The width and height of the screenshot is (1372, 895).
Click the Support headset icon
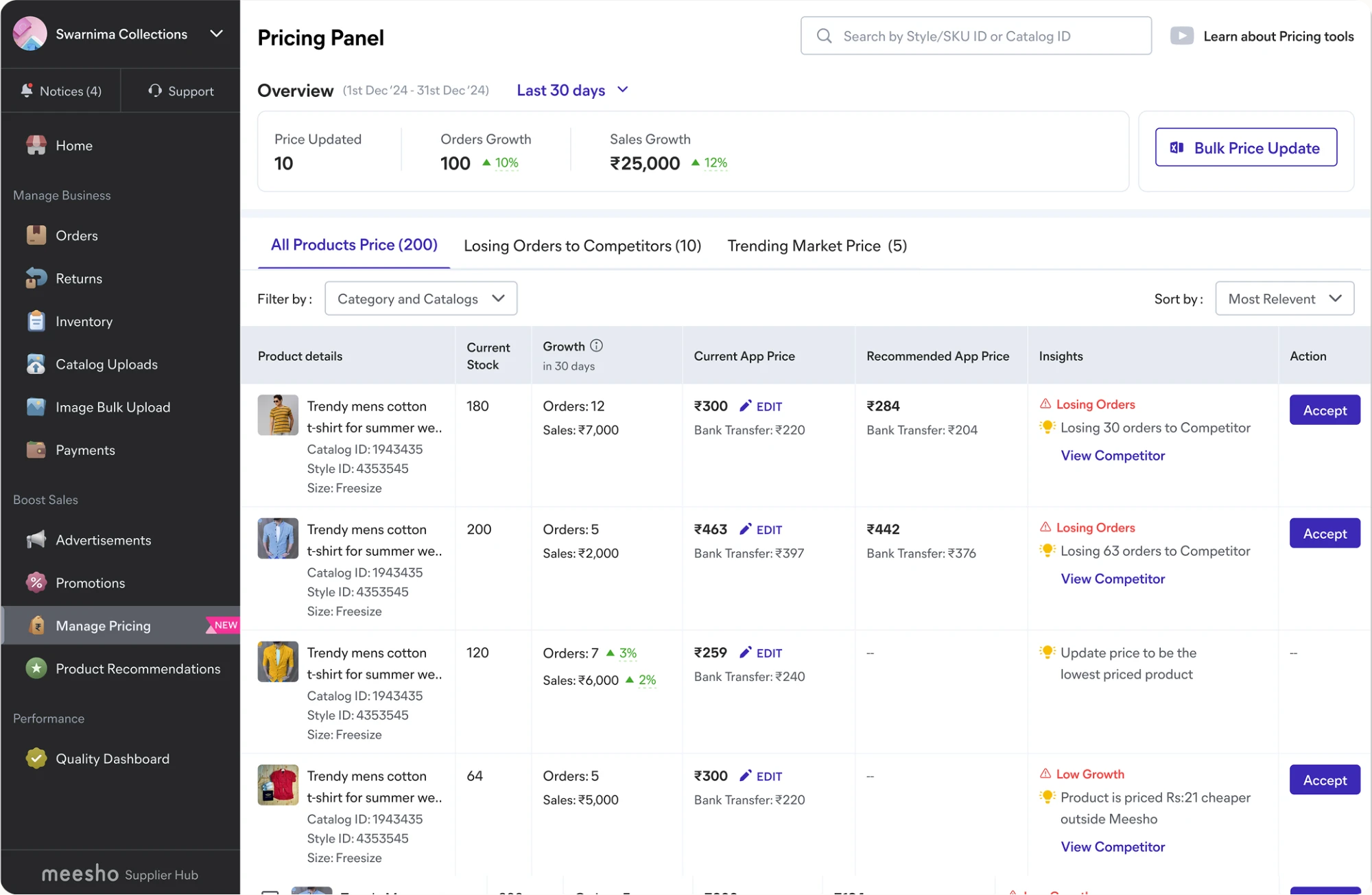[155, 91]
